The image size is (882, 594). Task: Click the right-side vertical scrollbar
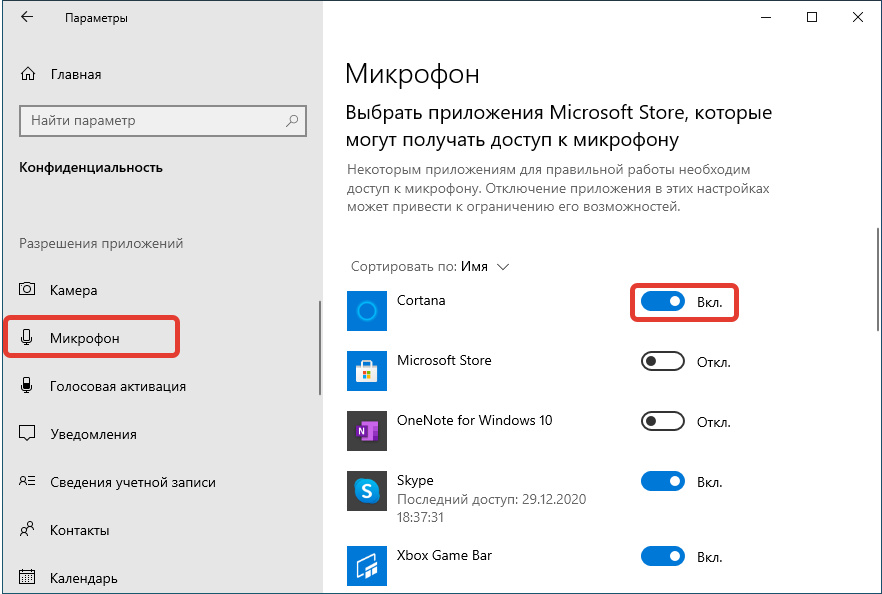[x=877, y=280]
